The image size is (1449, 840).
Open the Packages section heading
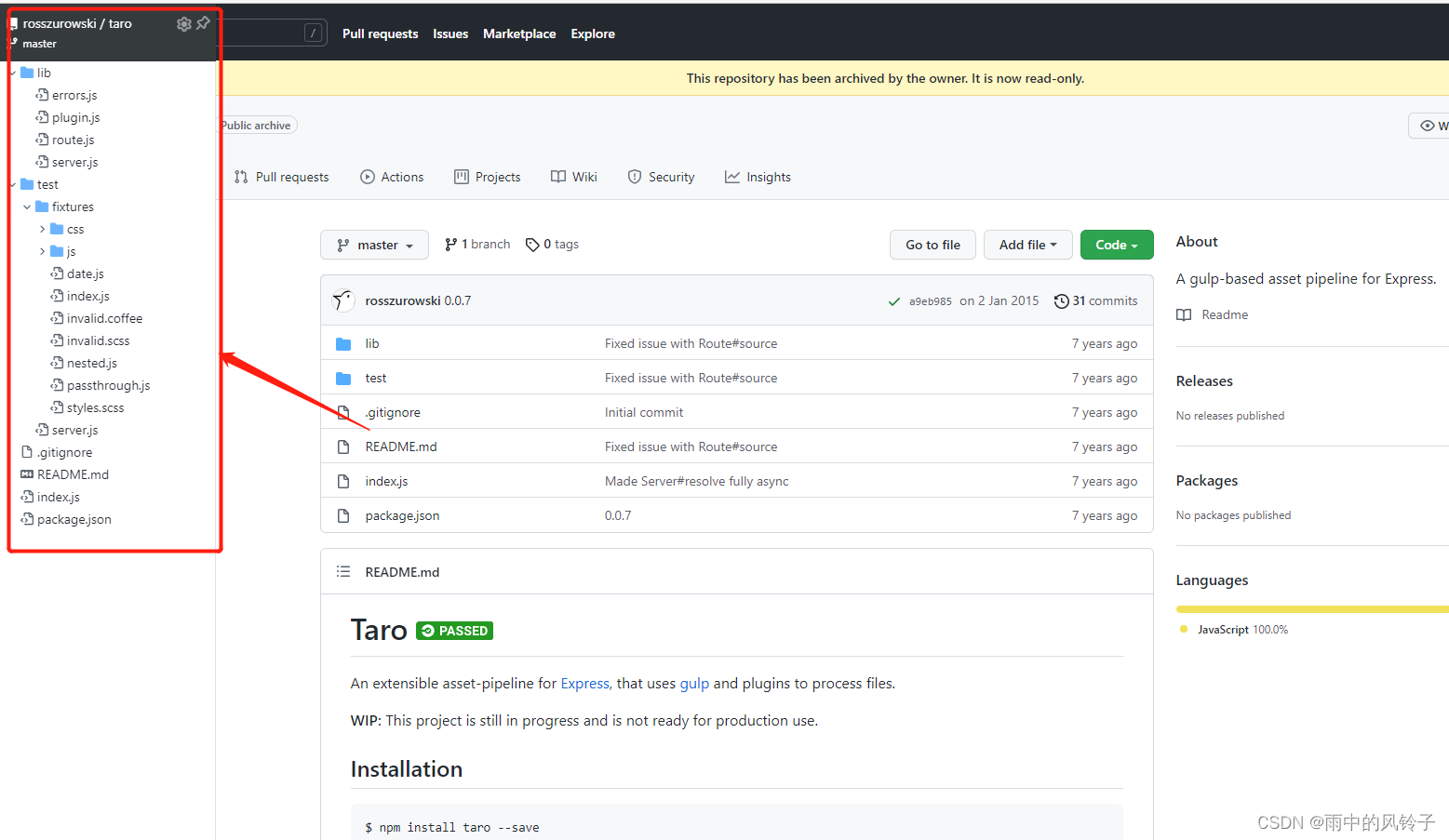pos(1207,481)
